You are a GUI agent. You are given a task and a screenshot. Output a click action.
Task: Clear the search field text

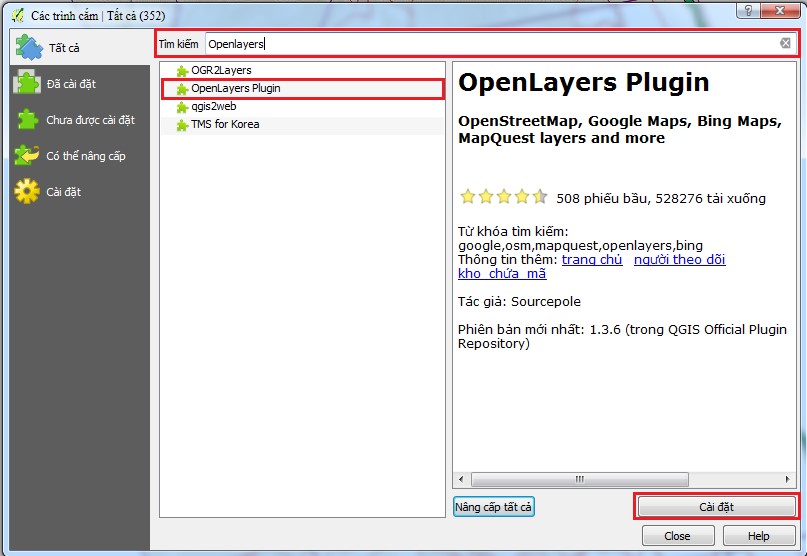[x=785, y=43]
